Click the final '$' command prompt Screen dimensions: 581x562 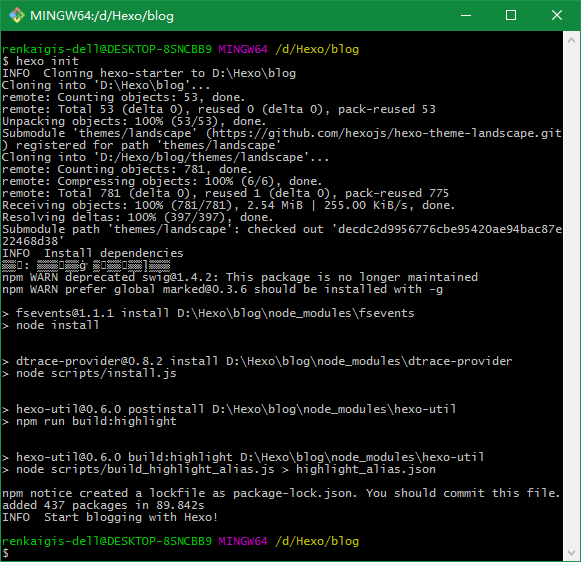[x=5, y=553]
